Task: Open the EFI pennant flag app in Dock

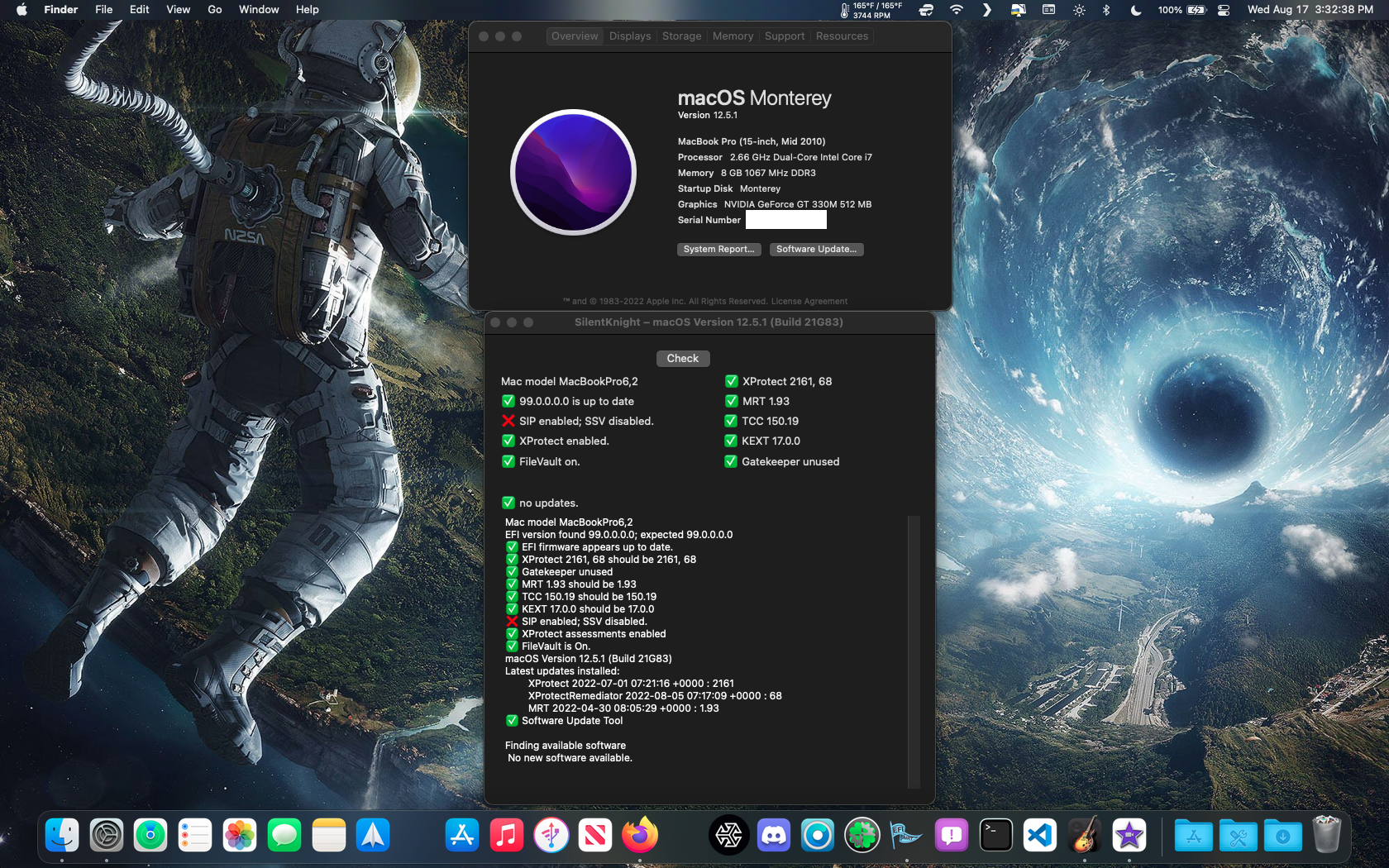Action: click(x=907, y=836)
